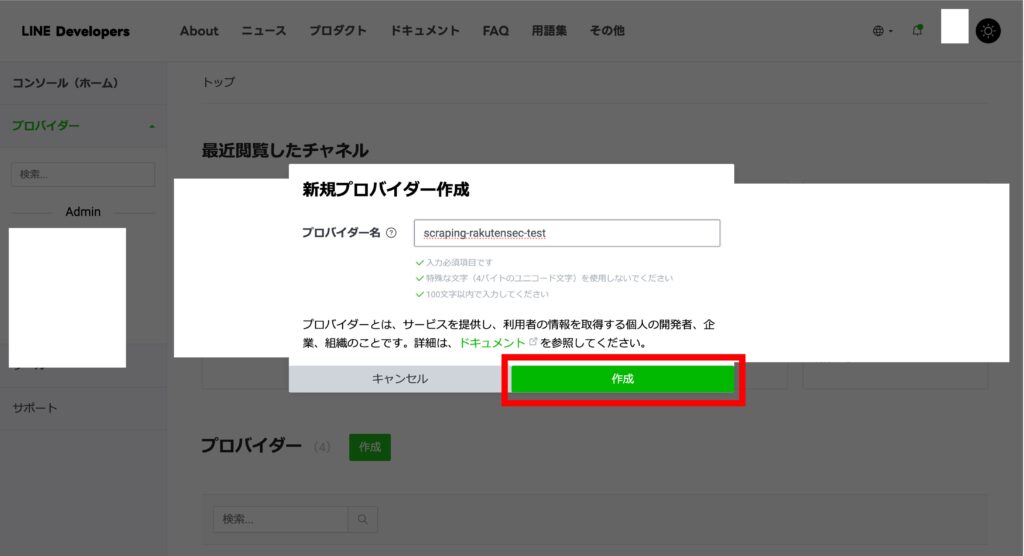Image resolution: width=1024 pixels, height=556 pixels.
Task: Open the プロダクト menu item
Action: click(338, 31)
